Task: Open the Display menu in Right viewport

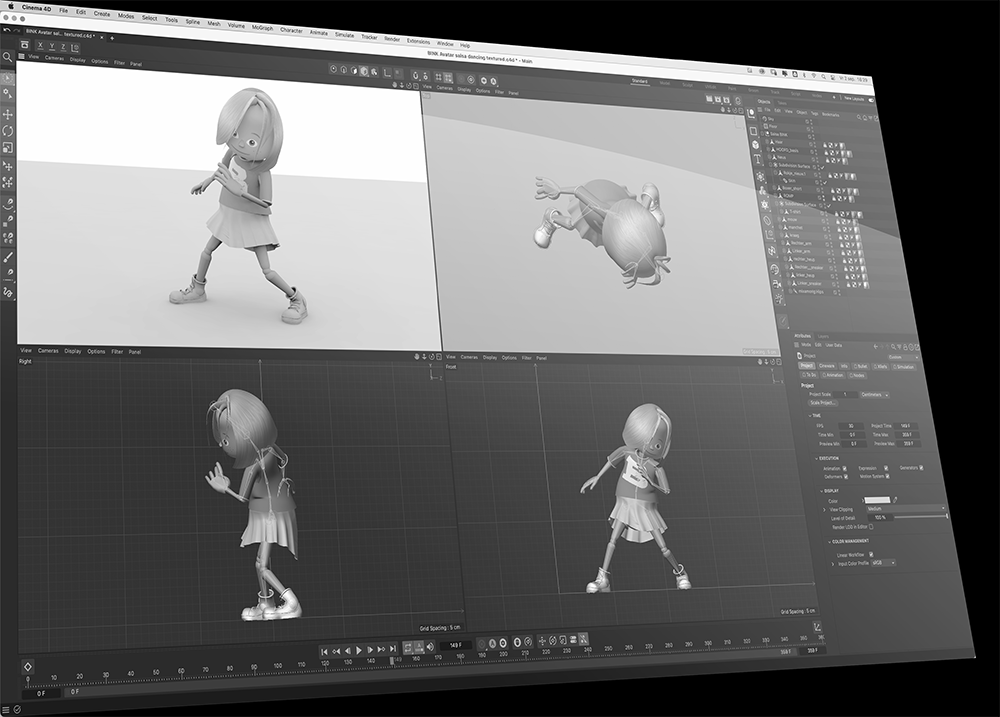Action: pyautogui.click(x=73, y=351)
